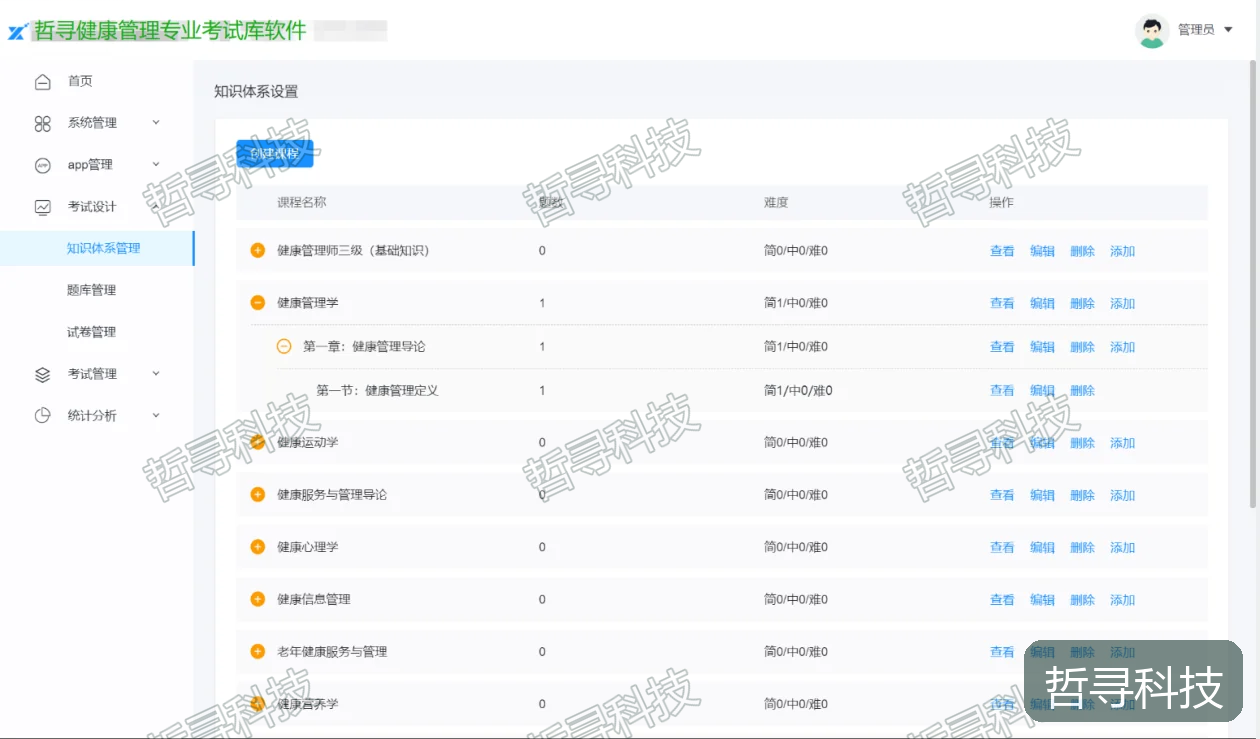Click 添加 for 第一章：健康管理导论
Image resolution: width=1260 pixels, height=739 pixels.
1122,347
